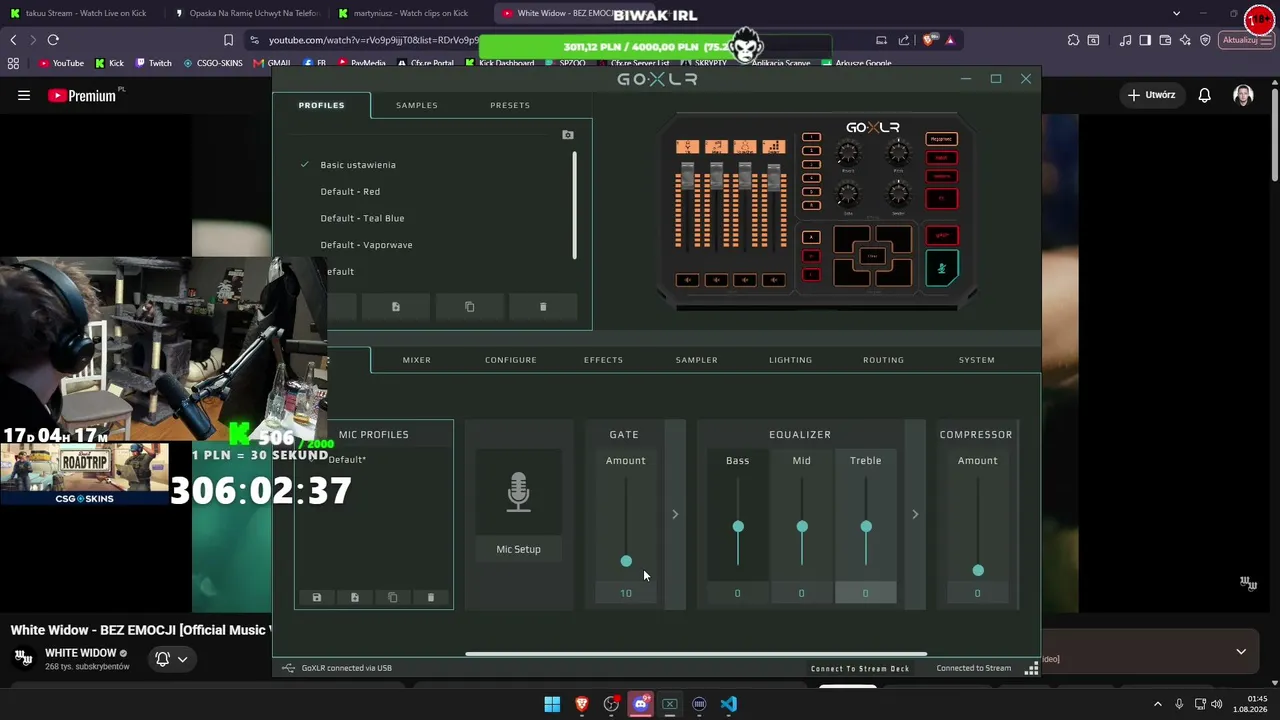This screenshot has height=720, width=1280.
Task: Switch to martyniusz Kick clips tab
Action: [x=410, y=13]
